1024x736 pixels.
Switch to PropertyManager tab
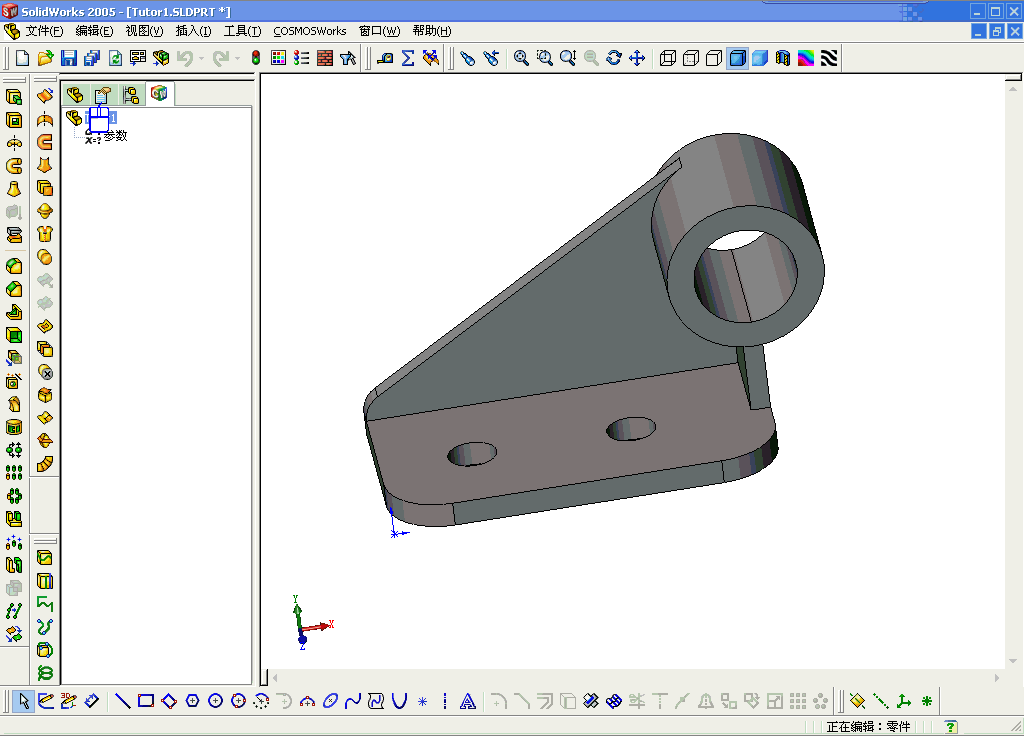(x=103, y=95)
